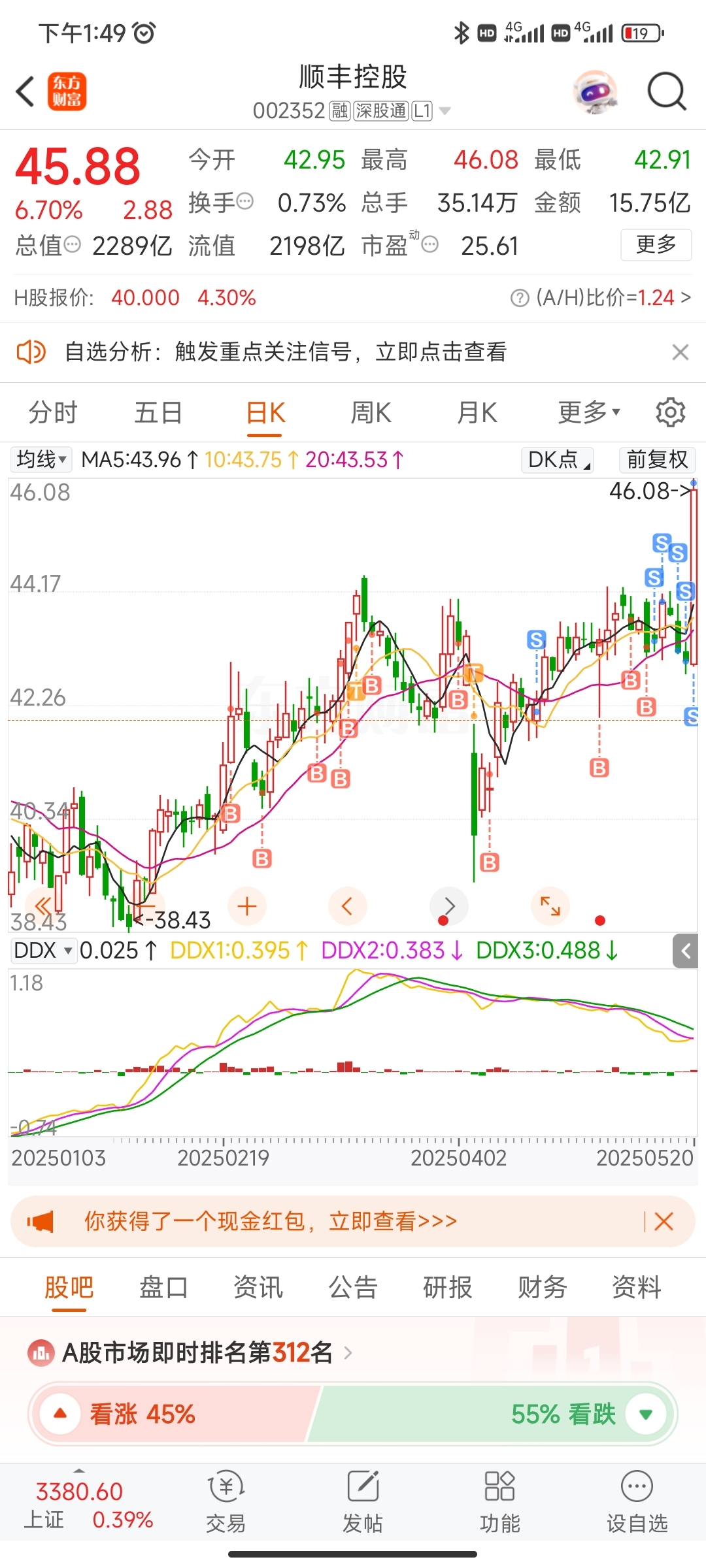Close the 现金红包 banner

point(664,1221)
